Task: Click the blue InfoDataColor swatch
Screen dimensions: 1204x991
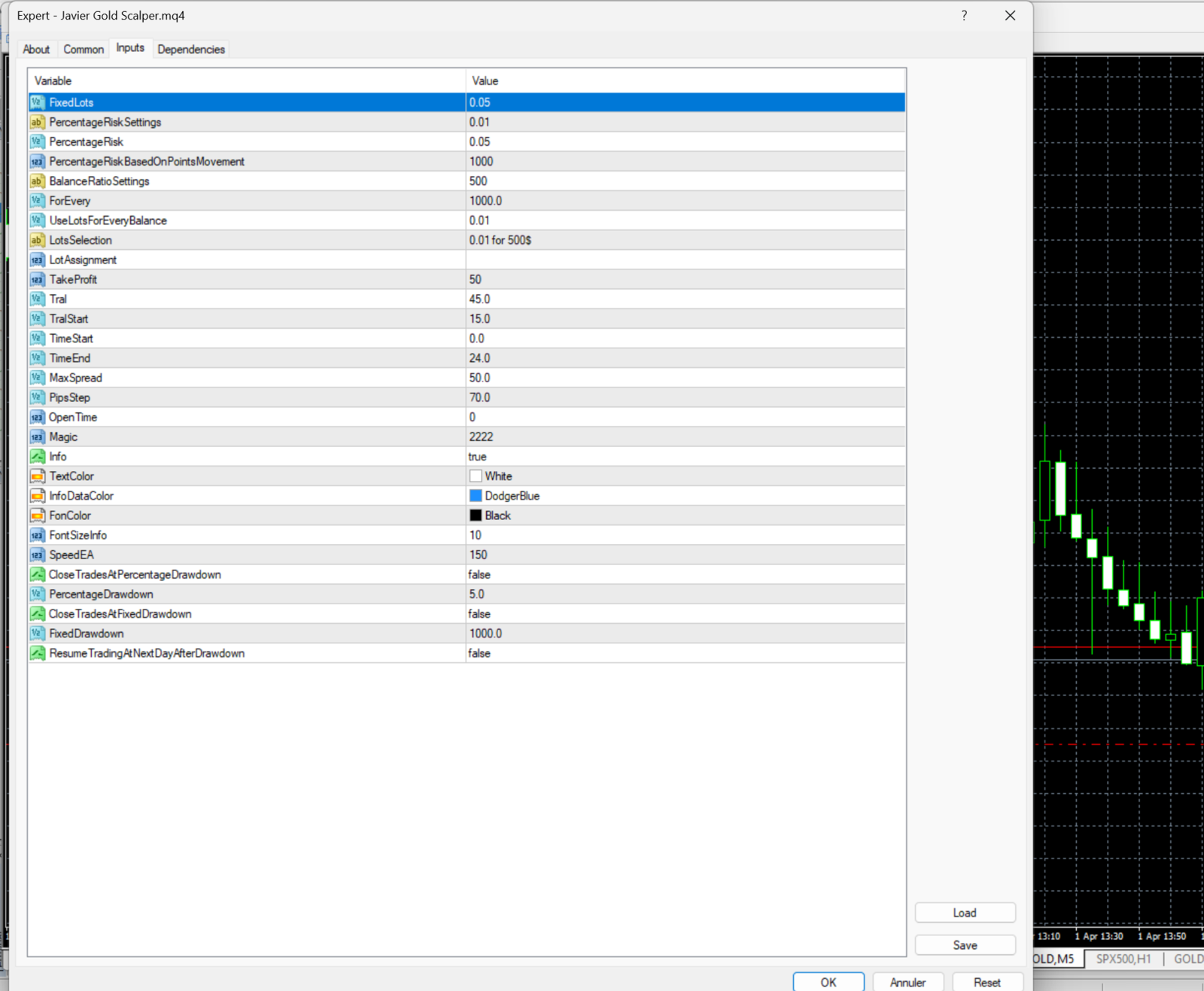Action: pyautogui.click(x=476, y=496)
